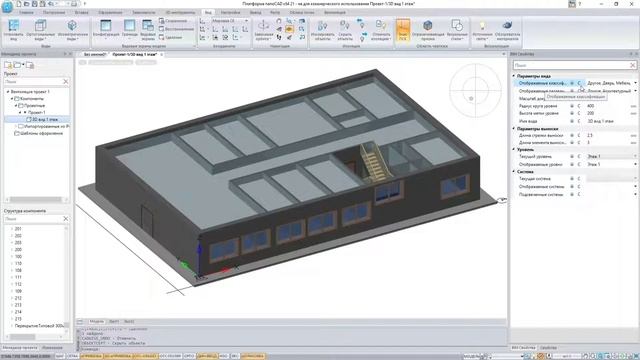
Task: Click Изолировать объекты lightbulb icon
Action: (322, 26)
